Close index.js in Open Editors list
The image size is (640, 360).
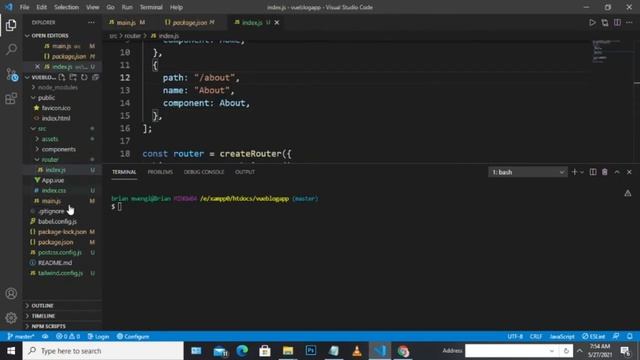(38, 67)
